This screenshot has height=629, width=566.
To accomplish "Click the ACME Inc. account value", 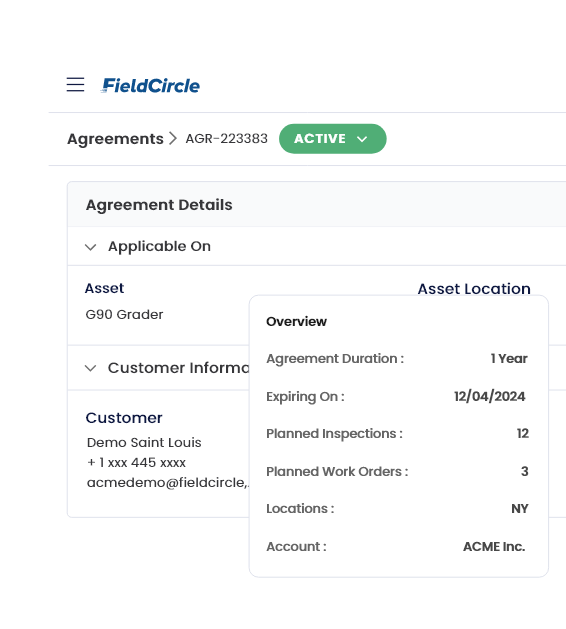I will (x=494, y=546).
